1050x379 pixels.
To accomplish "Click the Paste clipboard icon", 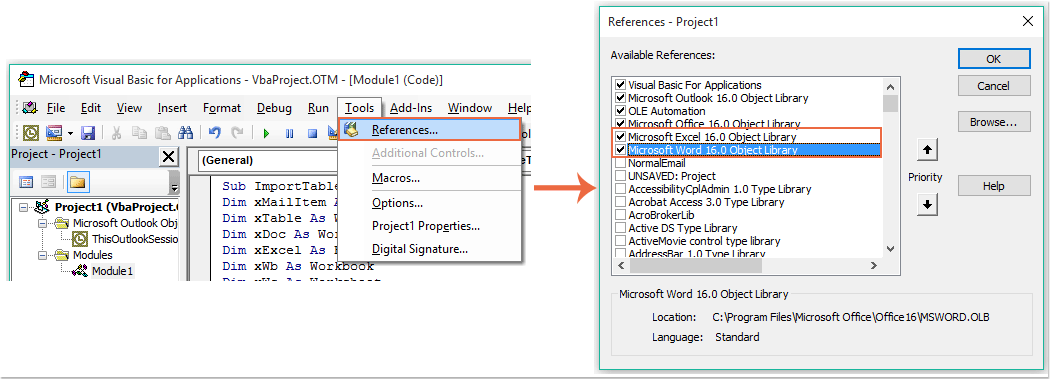I will pyautogui.click(x=162, y=133).
